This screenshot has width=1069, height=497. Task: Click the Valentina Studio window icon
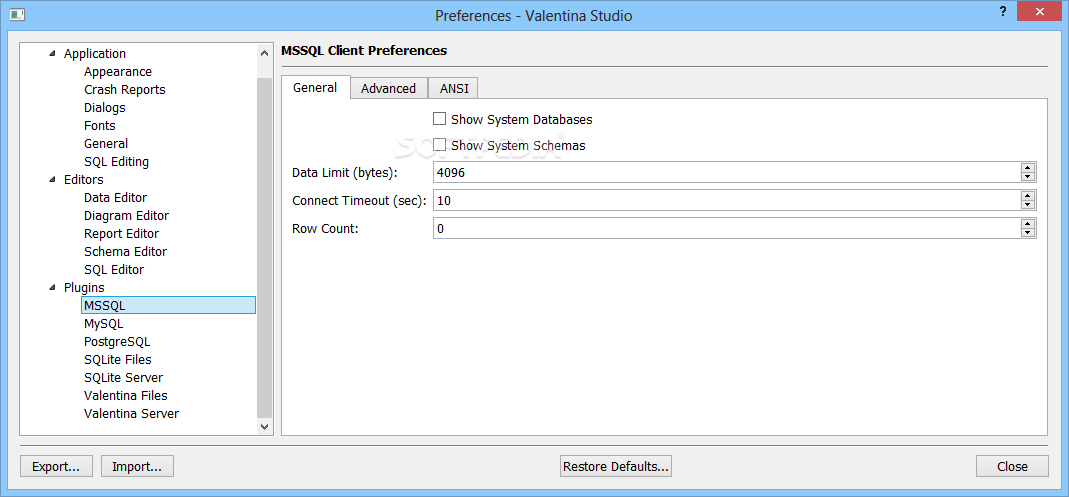[17, 14]
